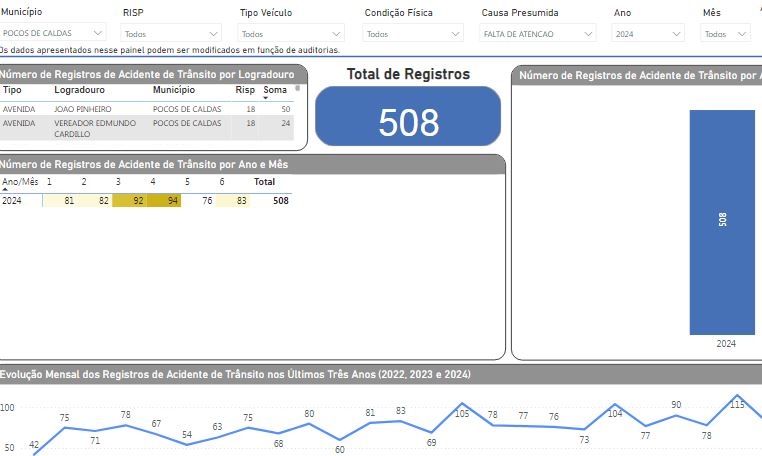Click the blue 2024 bar in chart
The width and height of the screenshot is (762, 456).
point(722,221)
